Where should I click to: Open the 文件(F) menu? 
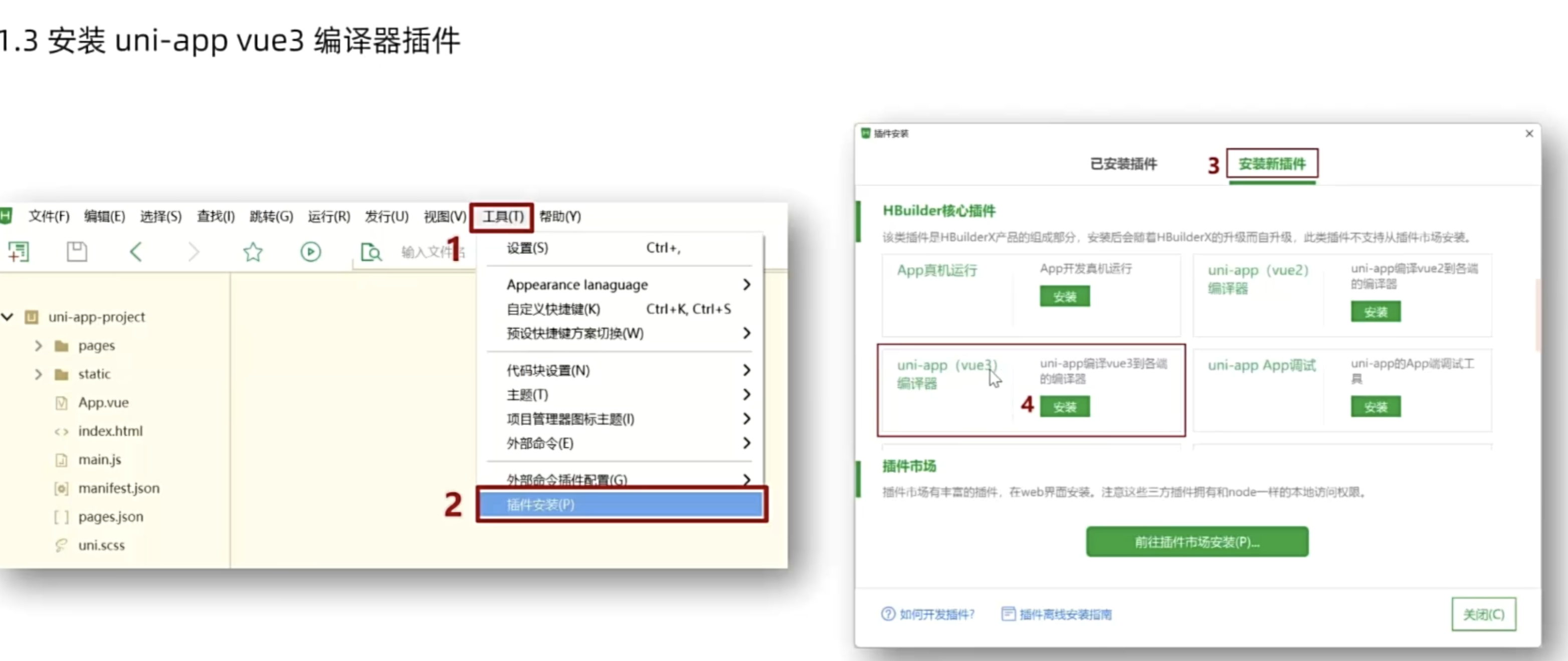point(49,216)
